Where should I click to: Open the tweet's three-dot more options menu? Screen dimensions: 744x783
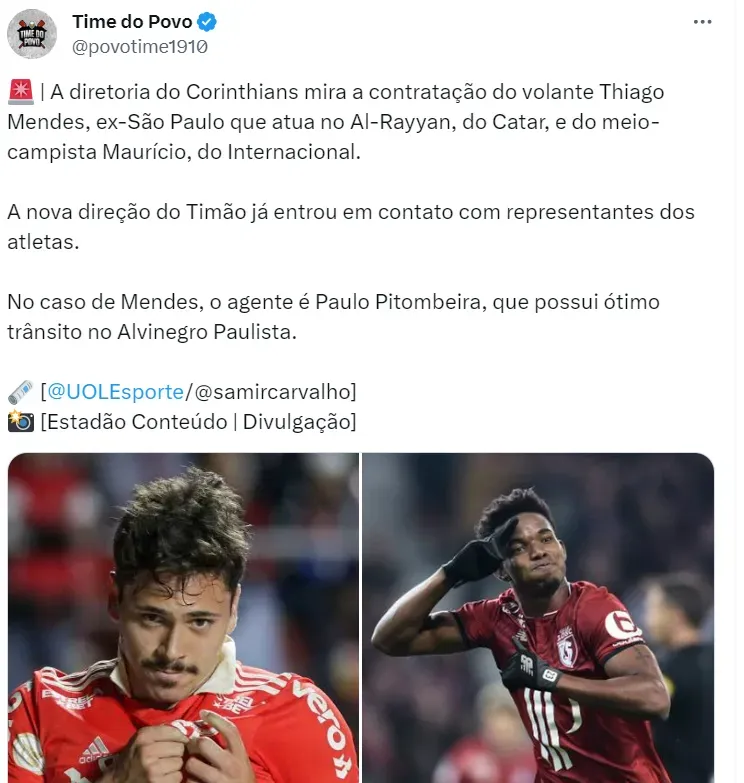(702, 22)
